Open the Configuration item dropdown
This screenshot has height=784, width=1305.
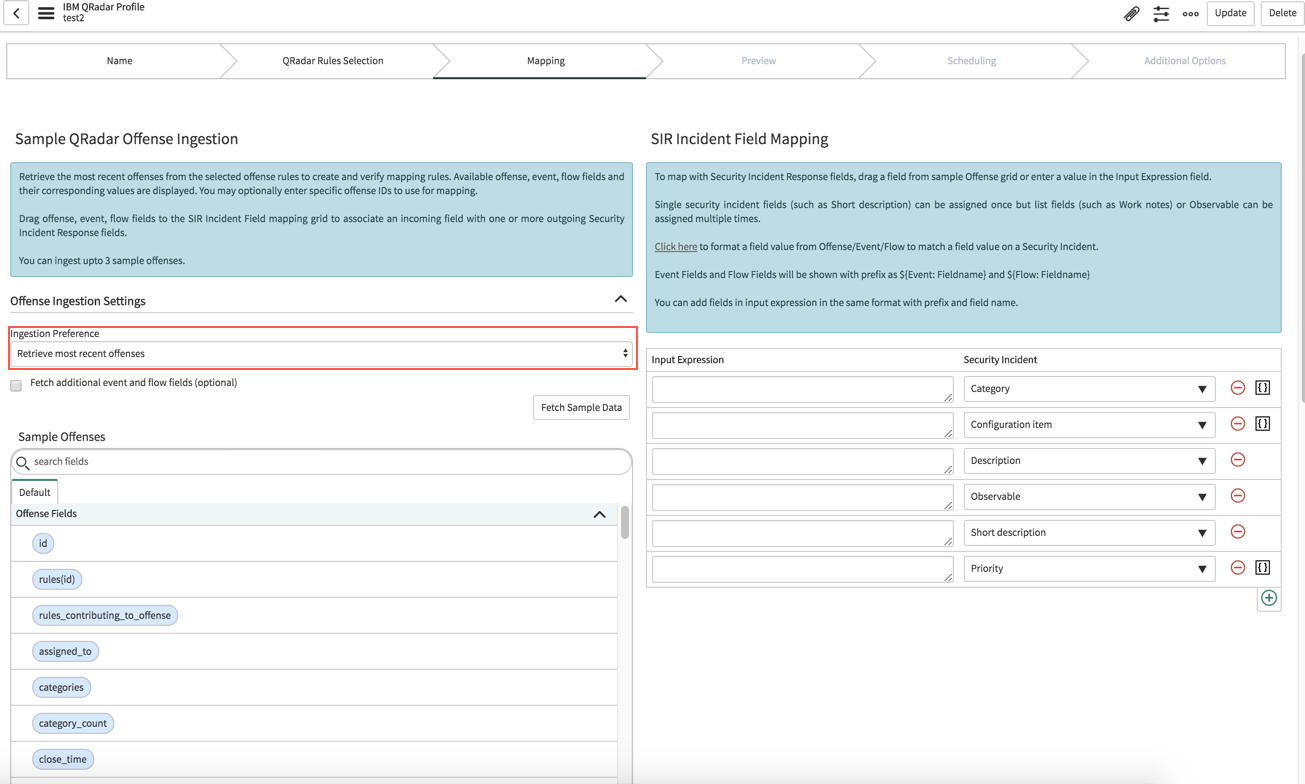point(1089,425)
